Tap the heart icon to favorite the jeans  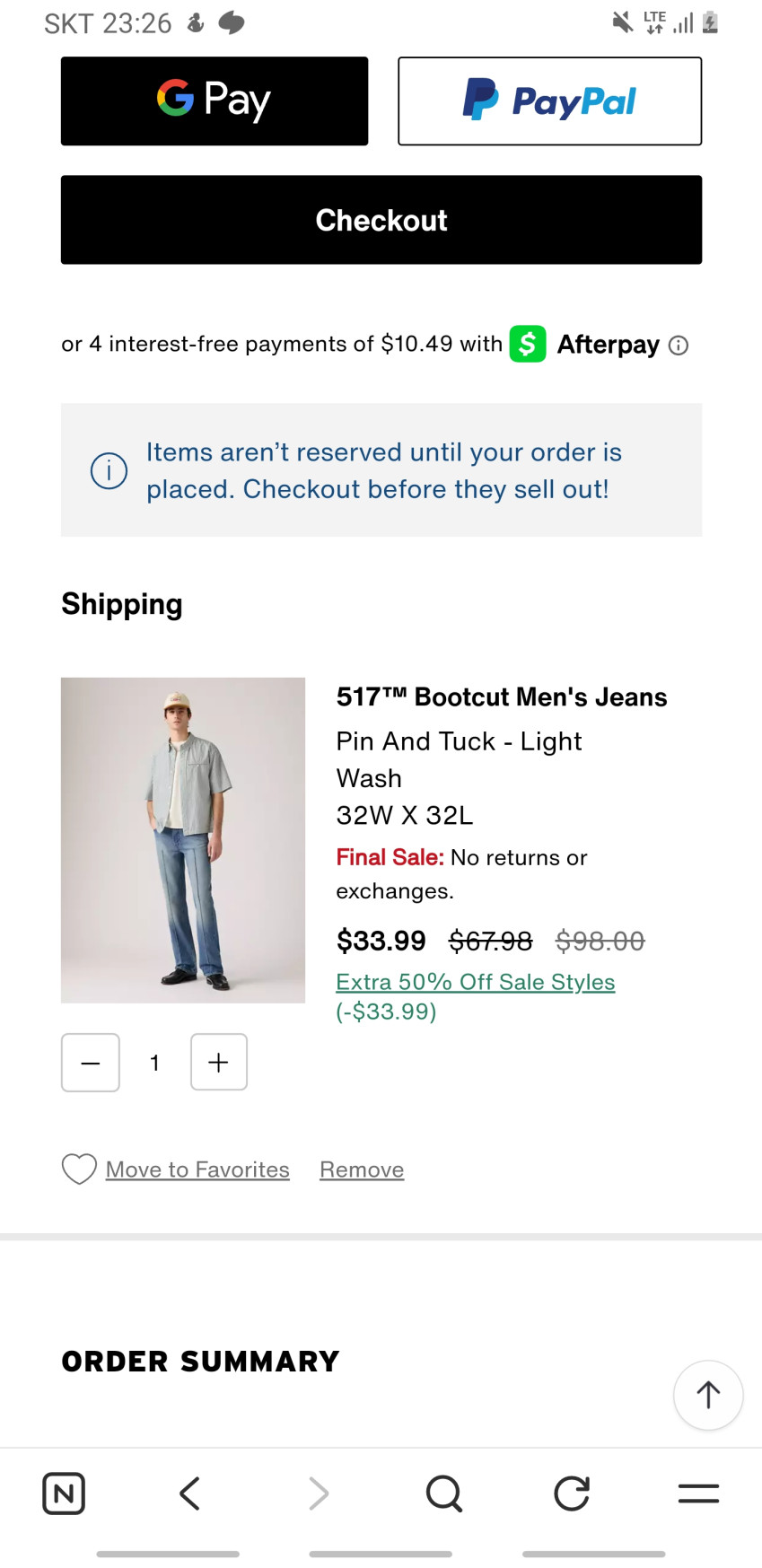(x=79, y=1169)
